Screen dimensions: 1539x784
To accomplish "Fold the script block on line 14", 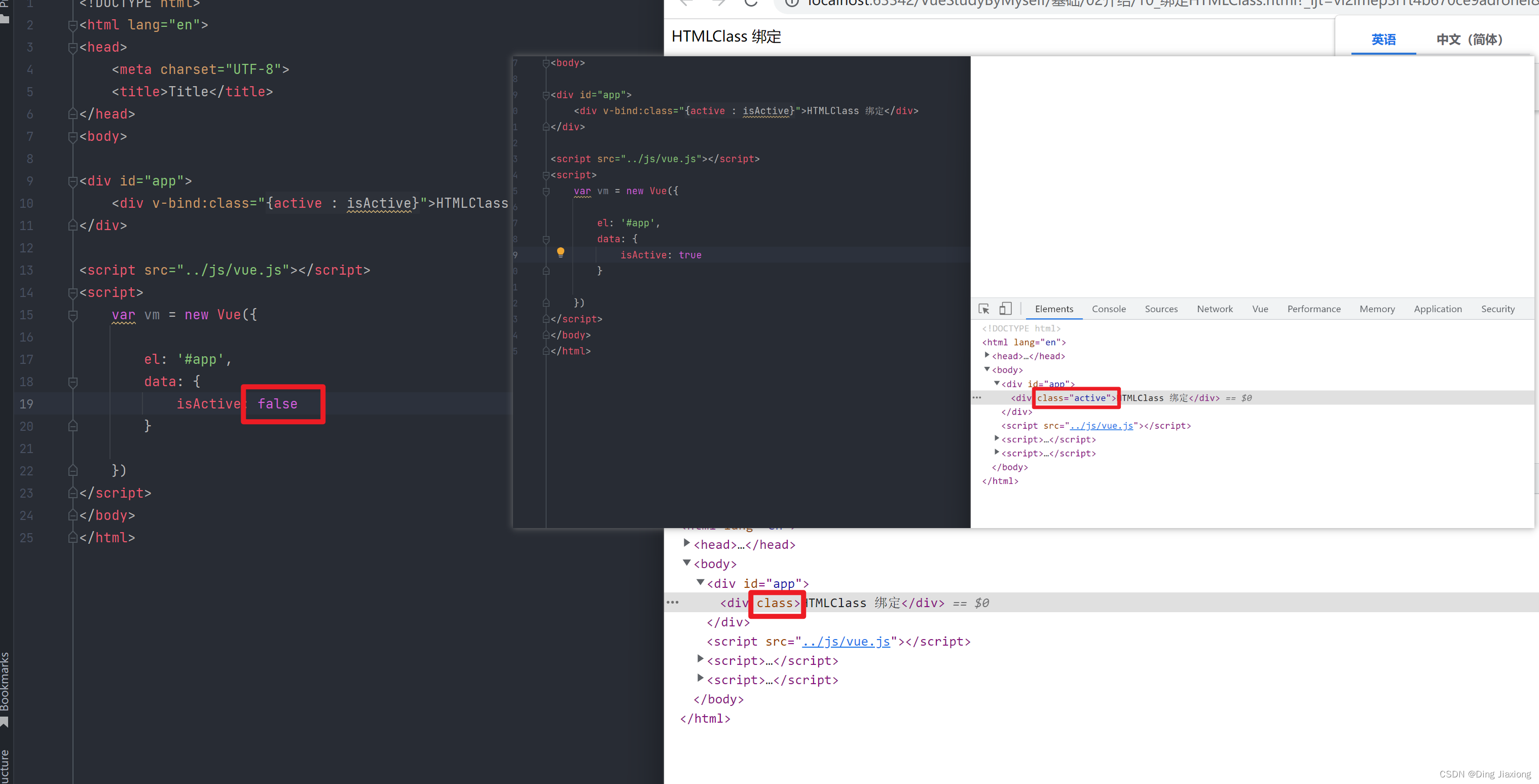I will pos(73,292).
